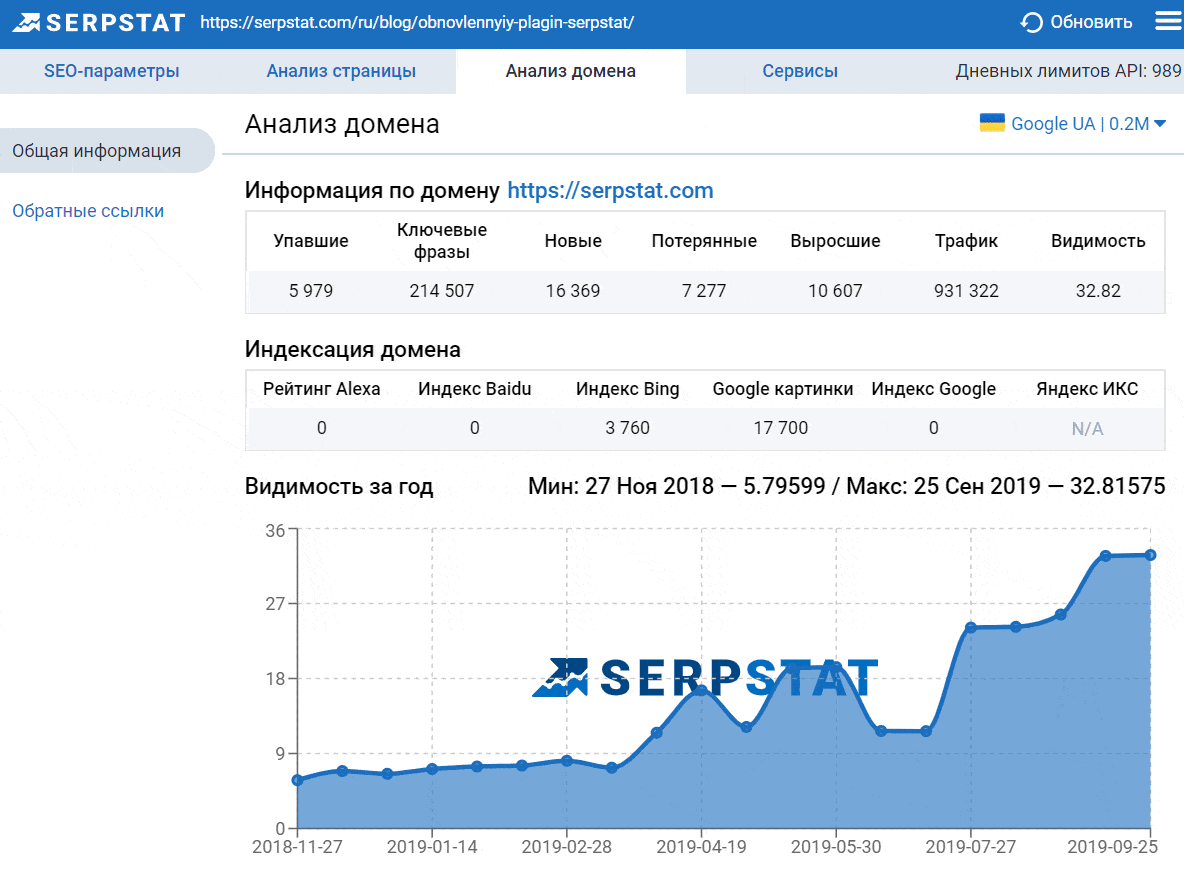Click the Ключевые фразы column header
1184x893 pixels.
[x=442, y=241]
